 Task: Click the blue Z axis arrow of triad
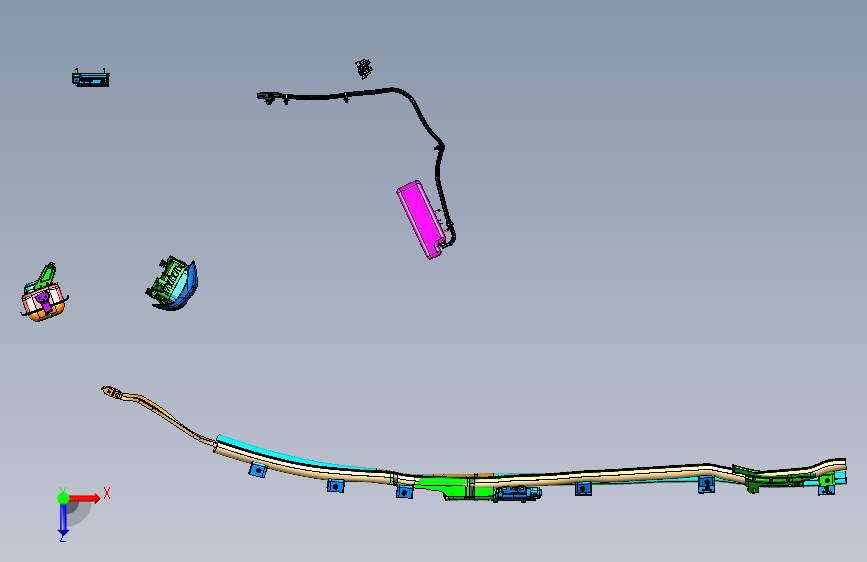click(x=63, y=521)
